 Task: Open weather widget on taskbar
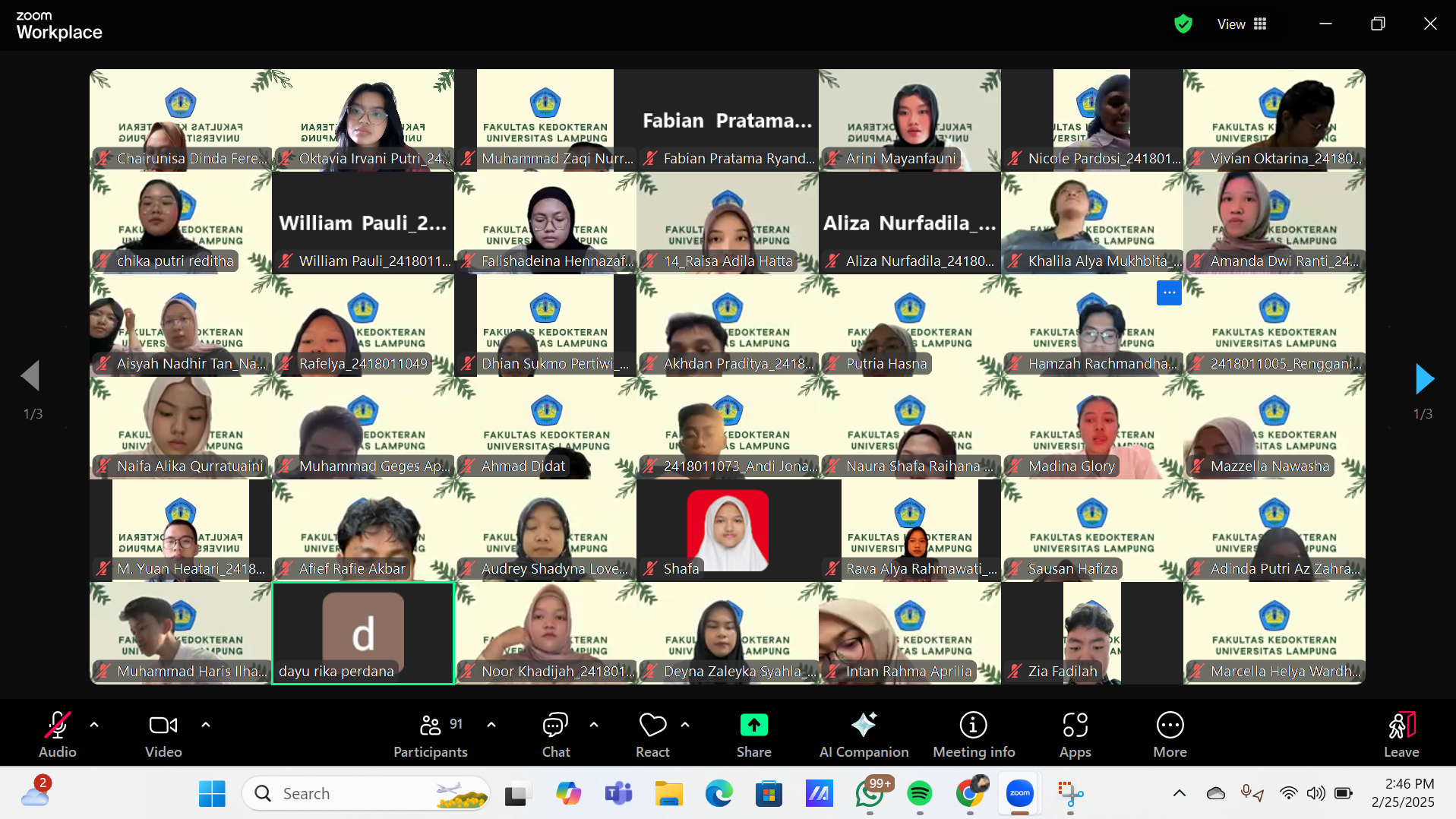pos(35,792)
